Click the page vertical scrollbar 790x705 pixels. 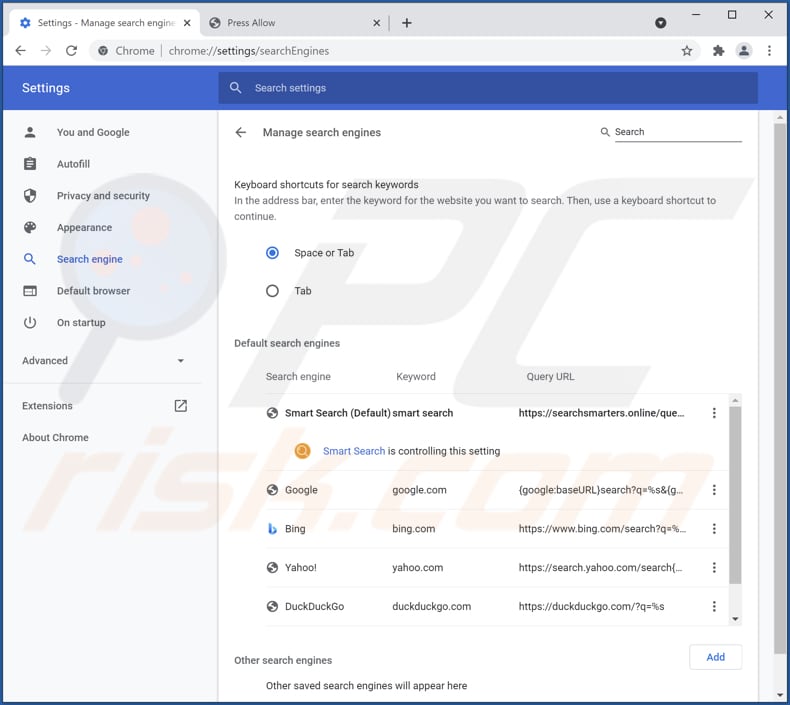(779, 389)
